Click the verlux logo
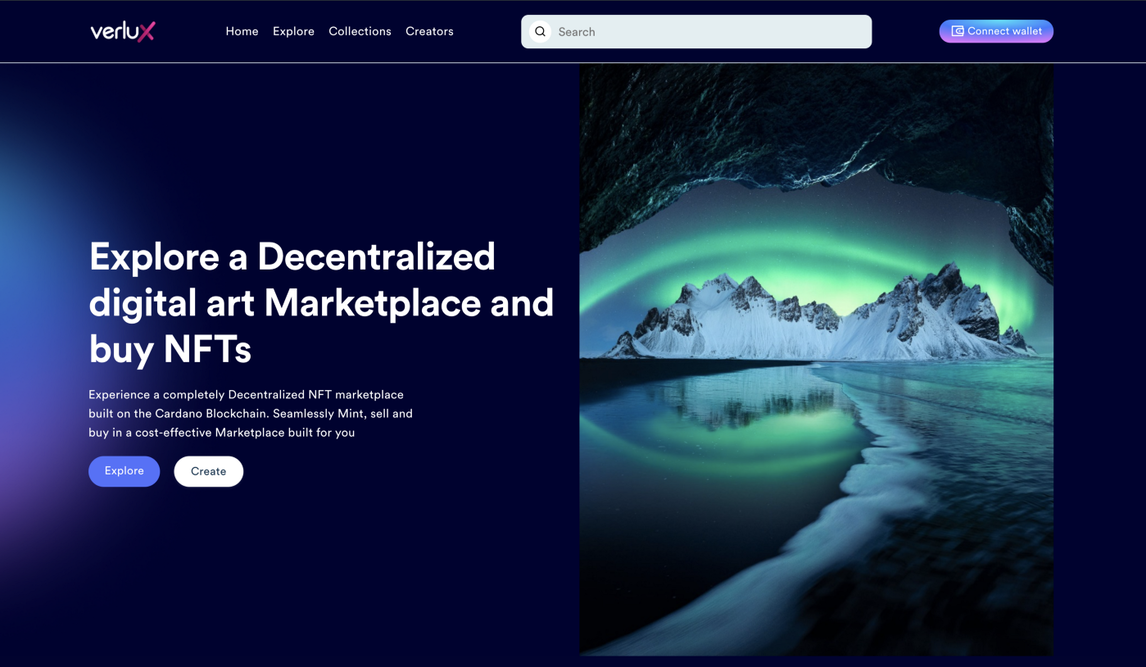Viewport: 1146px width, 667px height. coord(123,31)
